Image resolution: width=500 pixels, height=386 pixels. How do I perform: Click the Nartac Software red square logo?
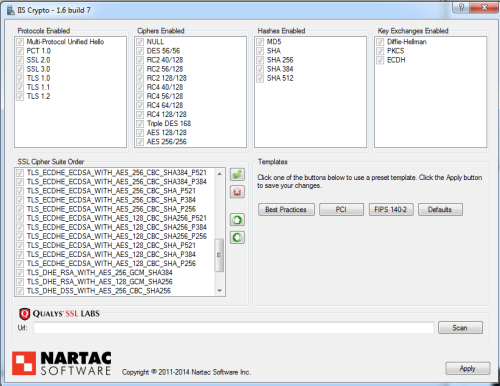click(x=24, y=363)
